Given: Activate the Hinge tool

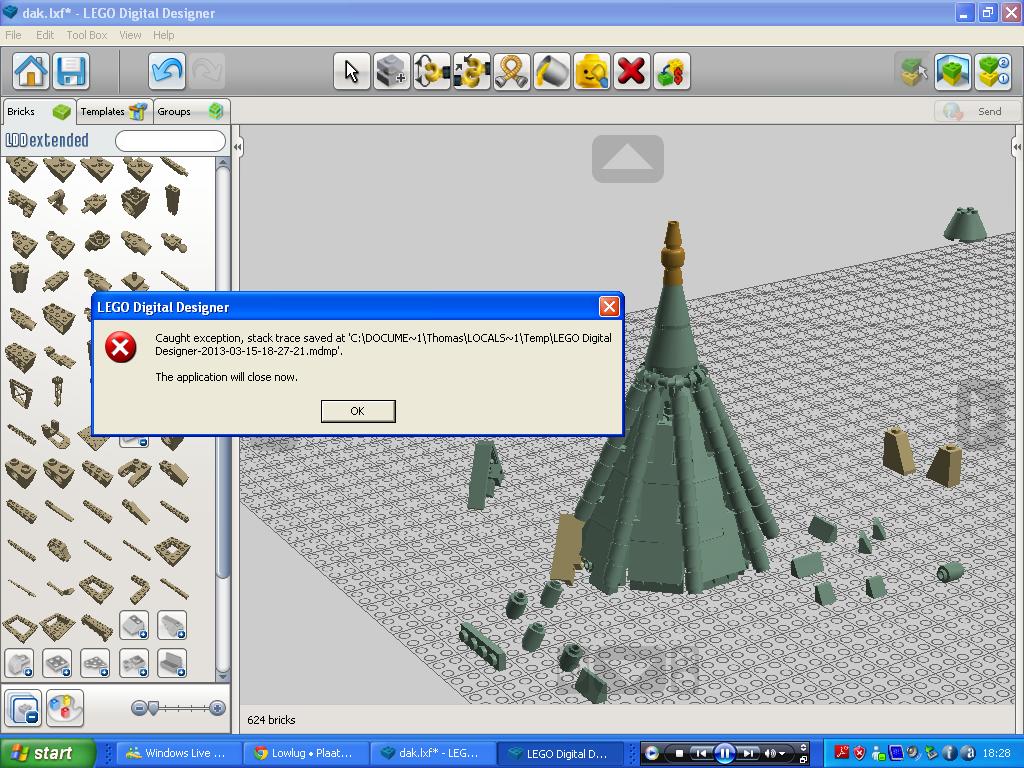Looking at the screenshot, I should click(432, 71).
